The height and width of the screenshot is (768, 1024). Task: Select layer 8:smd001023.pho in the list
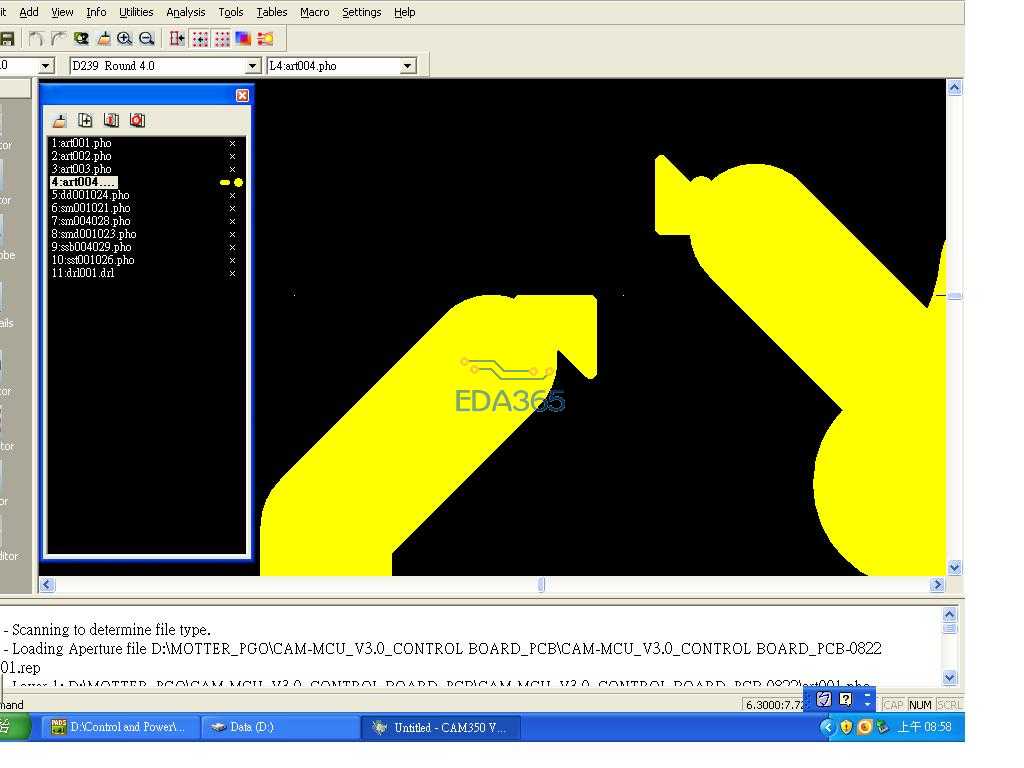pos(94,234)
